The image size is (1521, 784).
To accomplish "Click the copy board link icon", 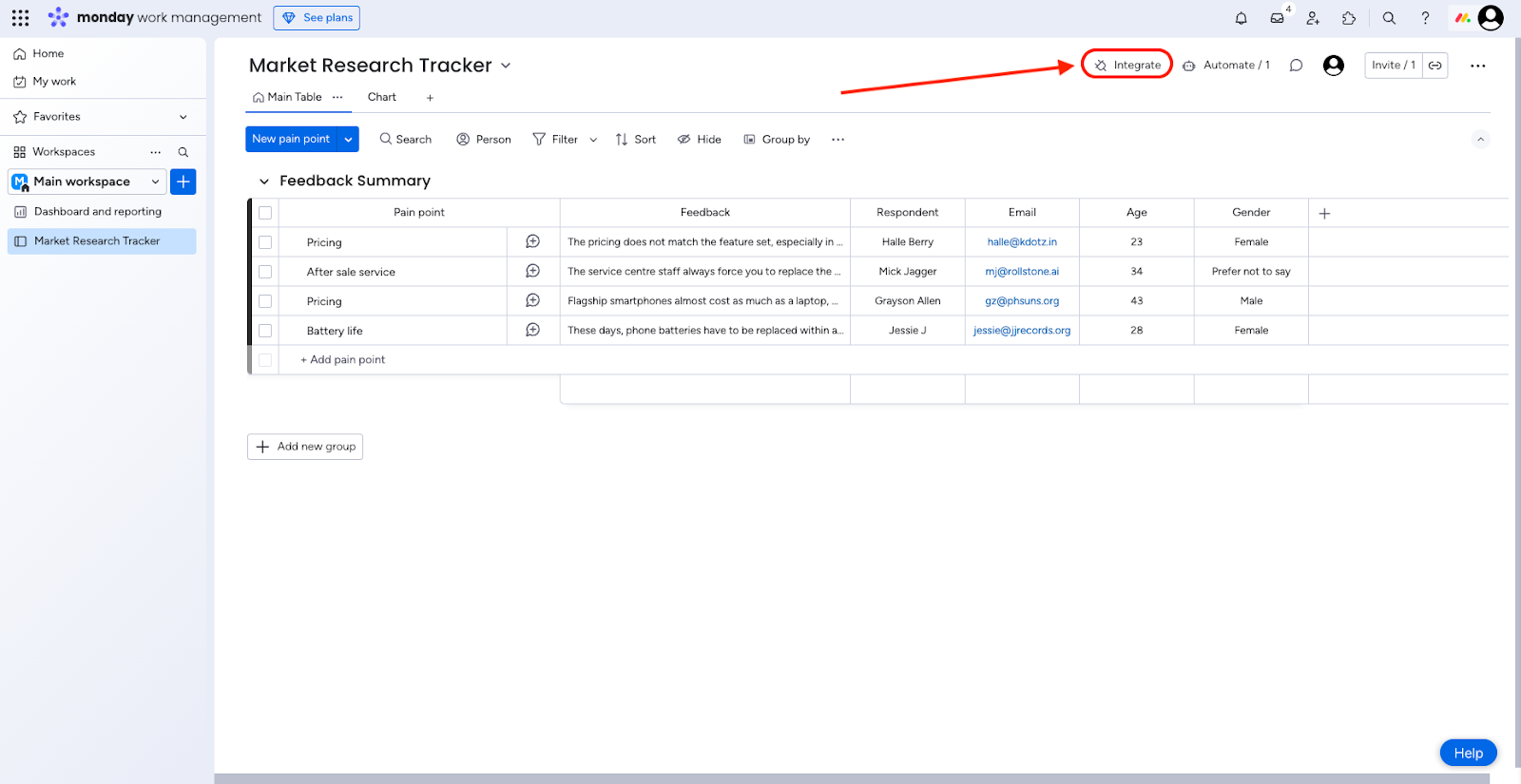I will pyautogui.click(x=1435, y=66).
